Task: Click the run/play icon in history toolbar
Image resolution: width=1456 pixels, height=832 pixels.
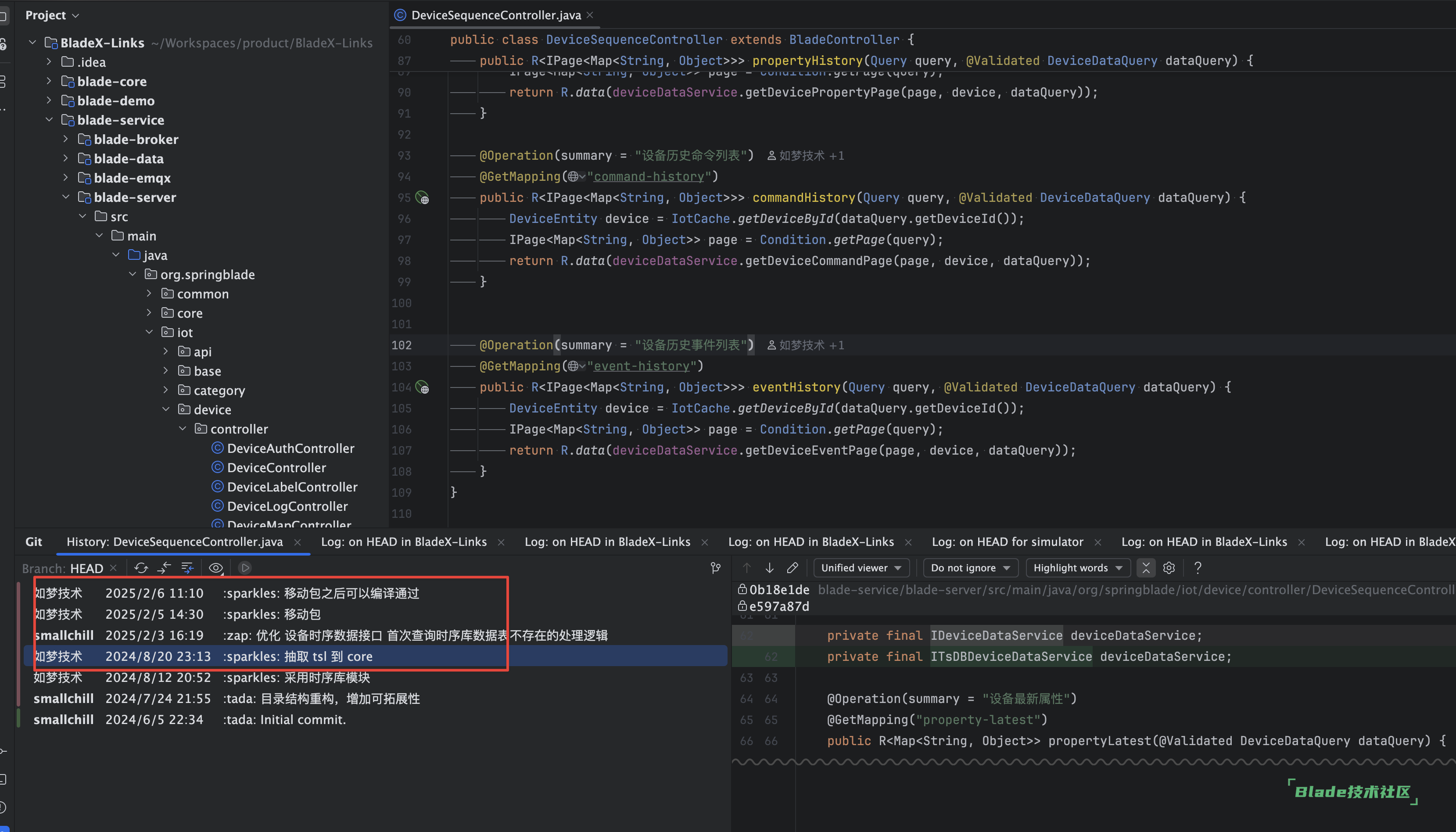Action: 245,568
